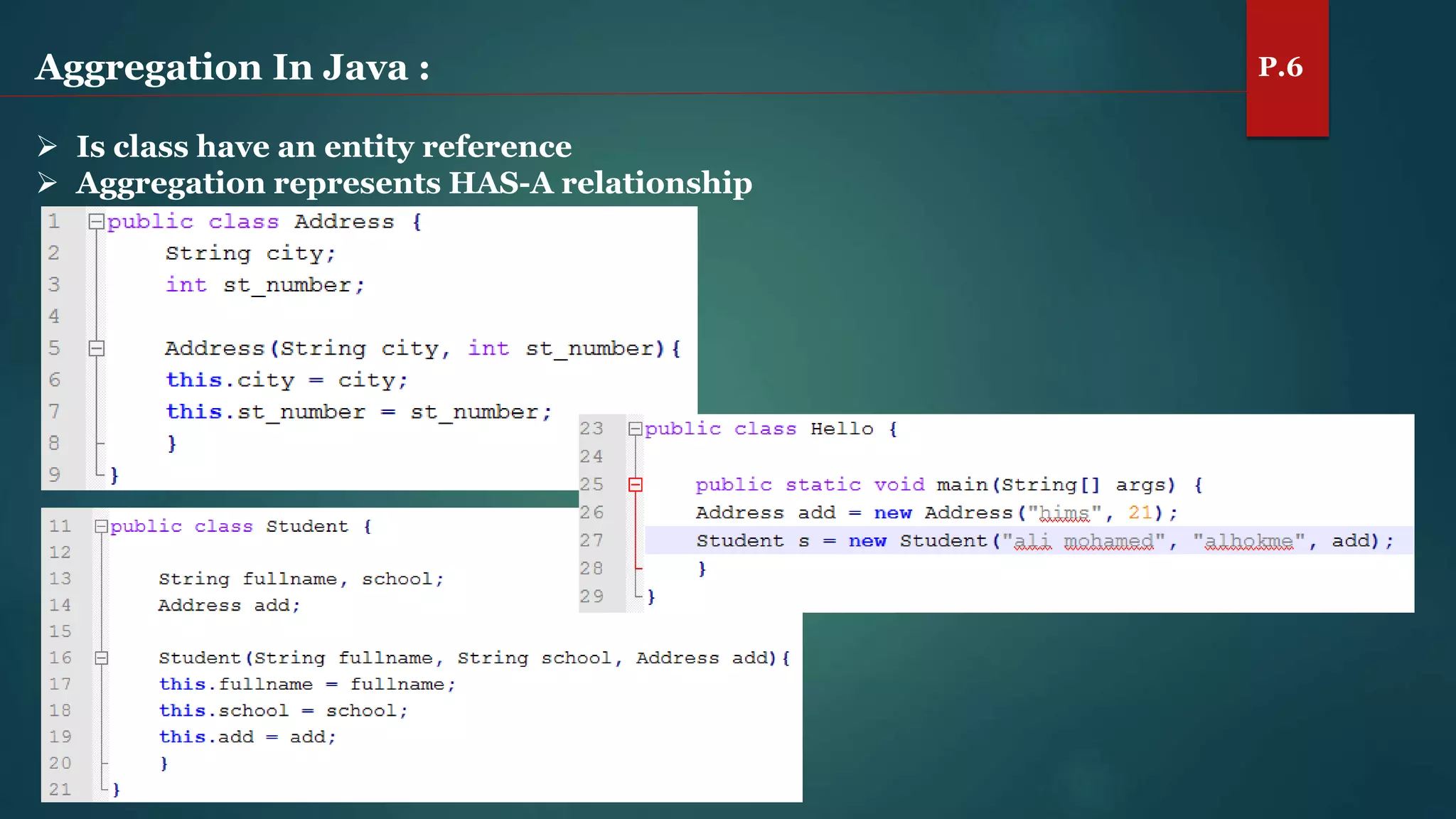The image size is (1456, 819).
Task: Click highlighted 'Student s = new Student' line
Action: click(x=1045, y=541)
